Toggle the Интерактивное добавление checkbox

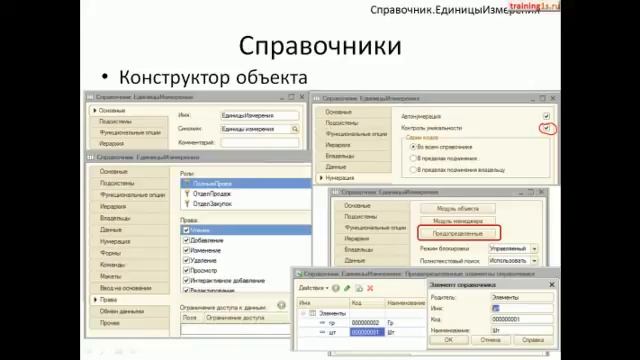pyautogui.click(x=186, y=280)
